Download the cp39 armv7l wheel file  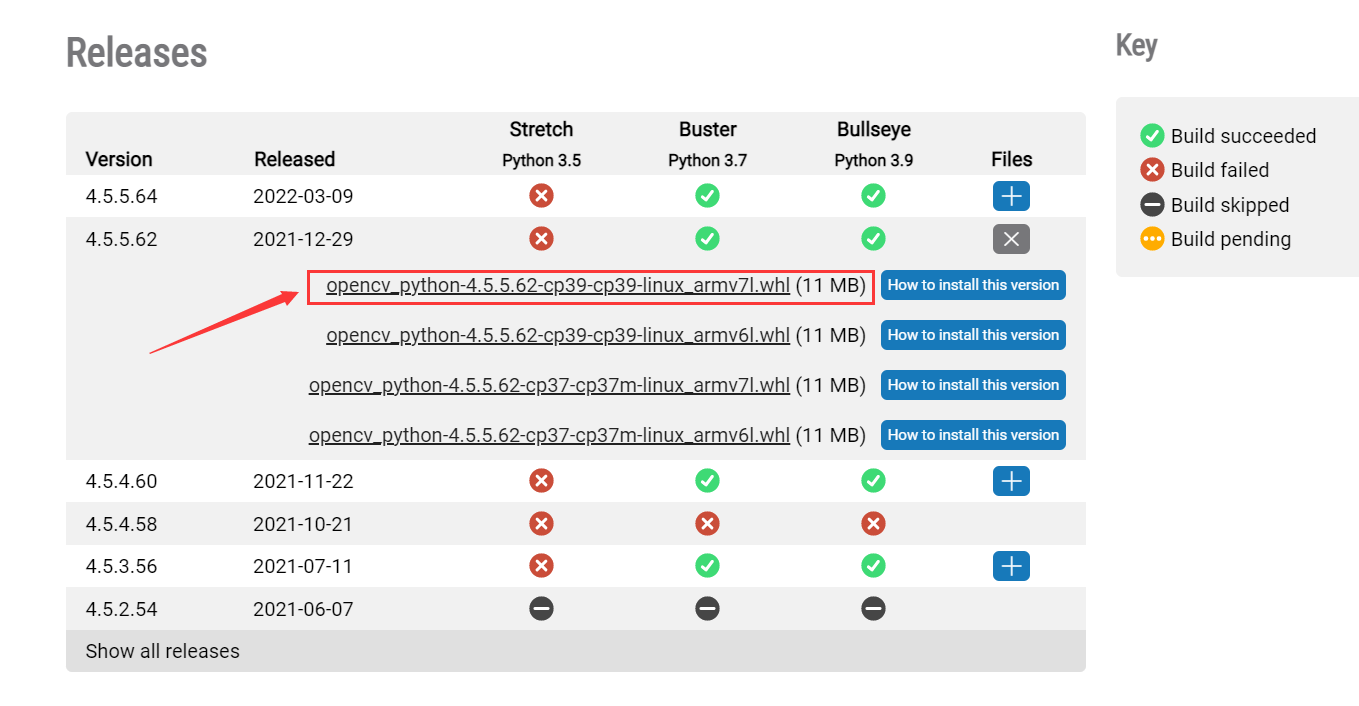point(558,285)
